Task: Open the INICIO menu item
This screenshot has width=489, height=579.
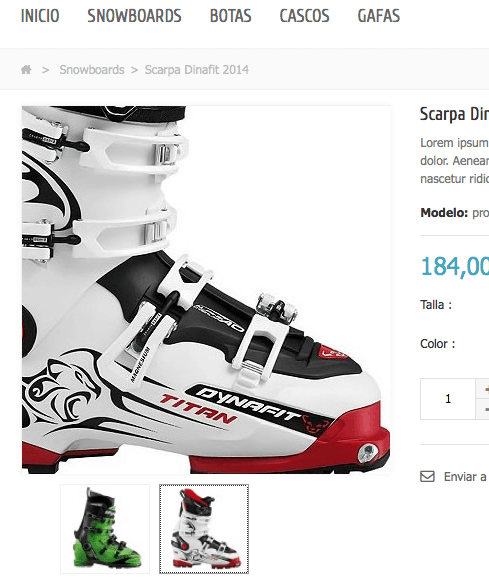Action: [x=40, y=16]
